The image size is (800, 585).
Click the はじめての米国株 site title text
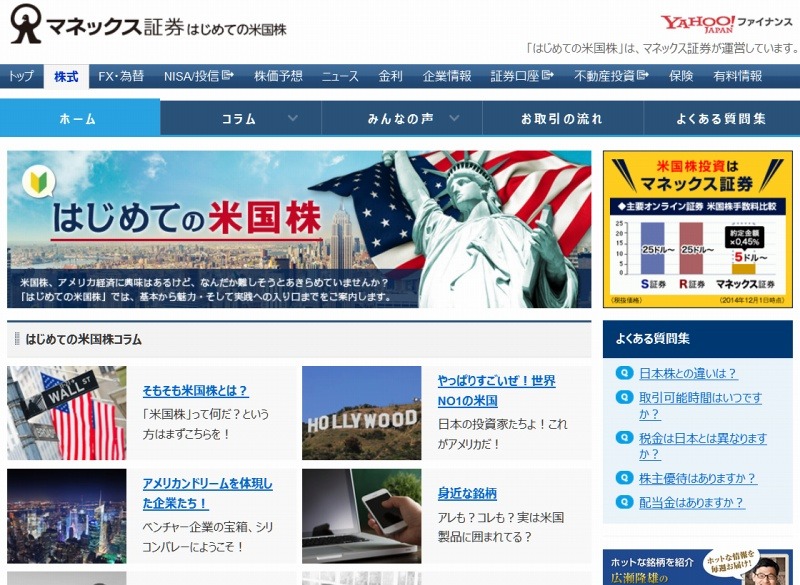(237, 29)
